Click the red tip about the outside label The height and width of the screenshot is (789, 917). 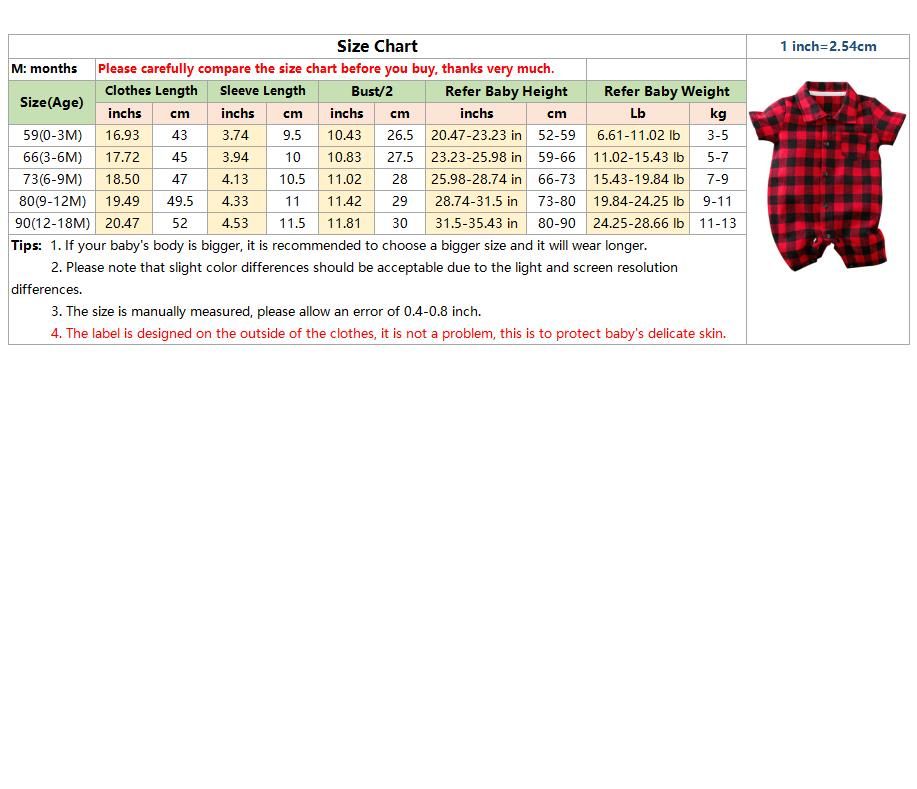[x=388, y=333]
